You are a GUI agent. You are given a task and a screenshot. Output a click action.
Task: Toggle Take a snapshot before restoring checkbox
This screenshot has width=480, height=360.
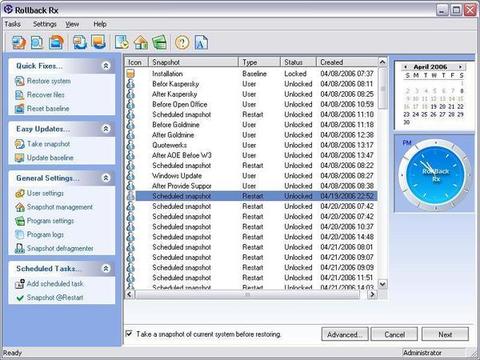coord(129,334)
